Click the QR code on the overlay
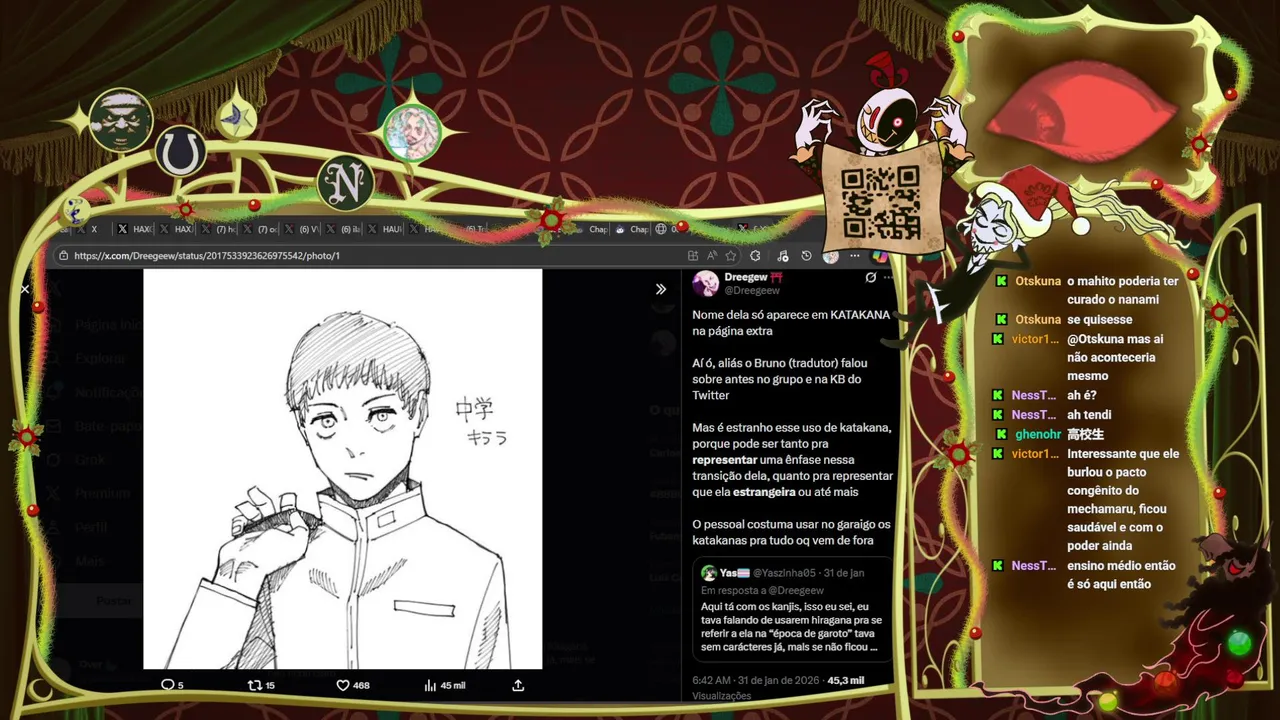This screenshot has width=1280, height=720. (x=880, y=201)
